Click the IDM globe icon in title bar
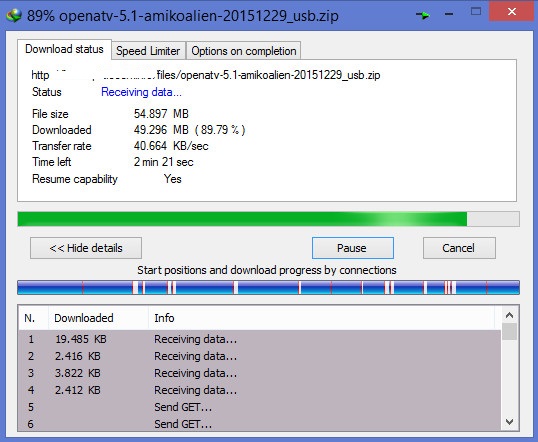Image resolution: width=538 pixels, height=442 pixels. (14, 15)
